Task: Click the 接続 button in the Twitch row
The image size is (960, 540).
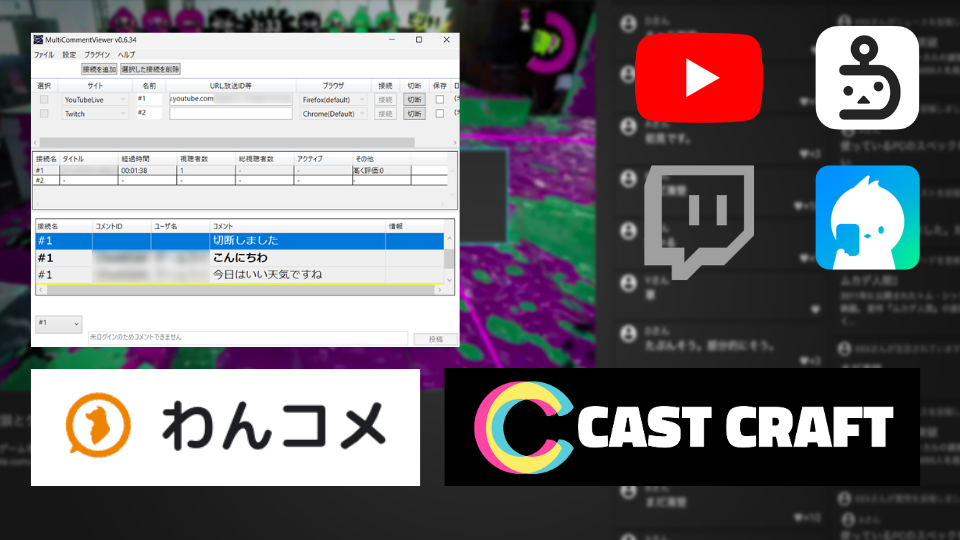Action: [385, 114]
